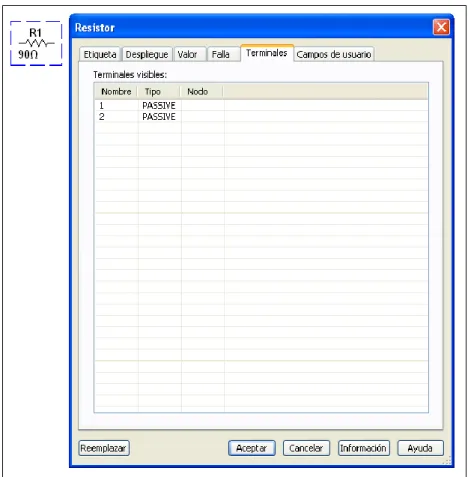Click the Tipo column header

159,92
